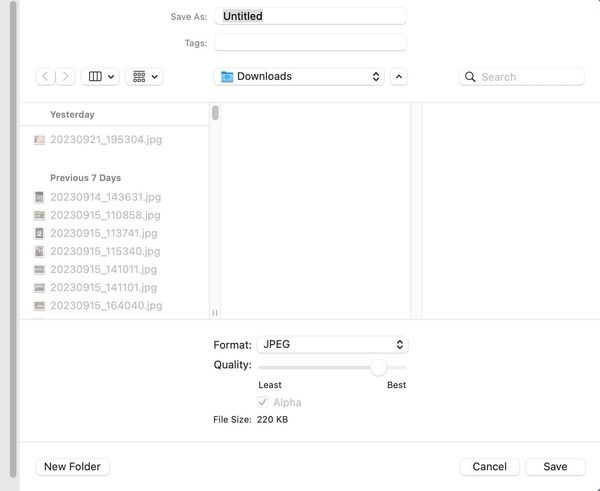Image resolution: width=600 pixels, height=491 pixels.
Task: Open the Format JPEG dropdown
Action: [x=332, y=344]
